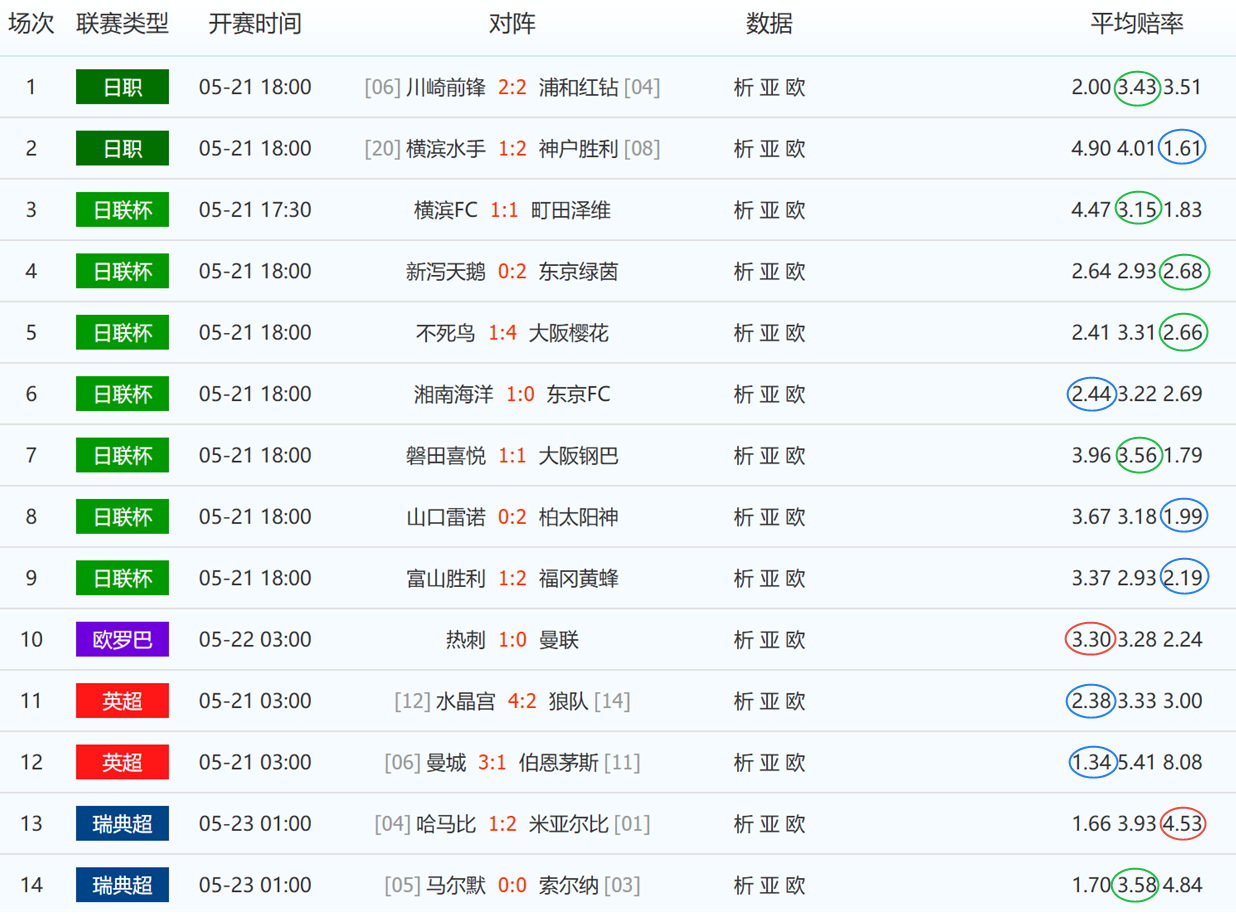
Task: Open 亚 link for 水晶宫 match
Action: click(x=769, y=701)
